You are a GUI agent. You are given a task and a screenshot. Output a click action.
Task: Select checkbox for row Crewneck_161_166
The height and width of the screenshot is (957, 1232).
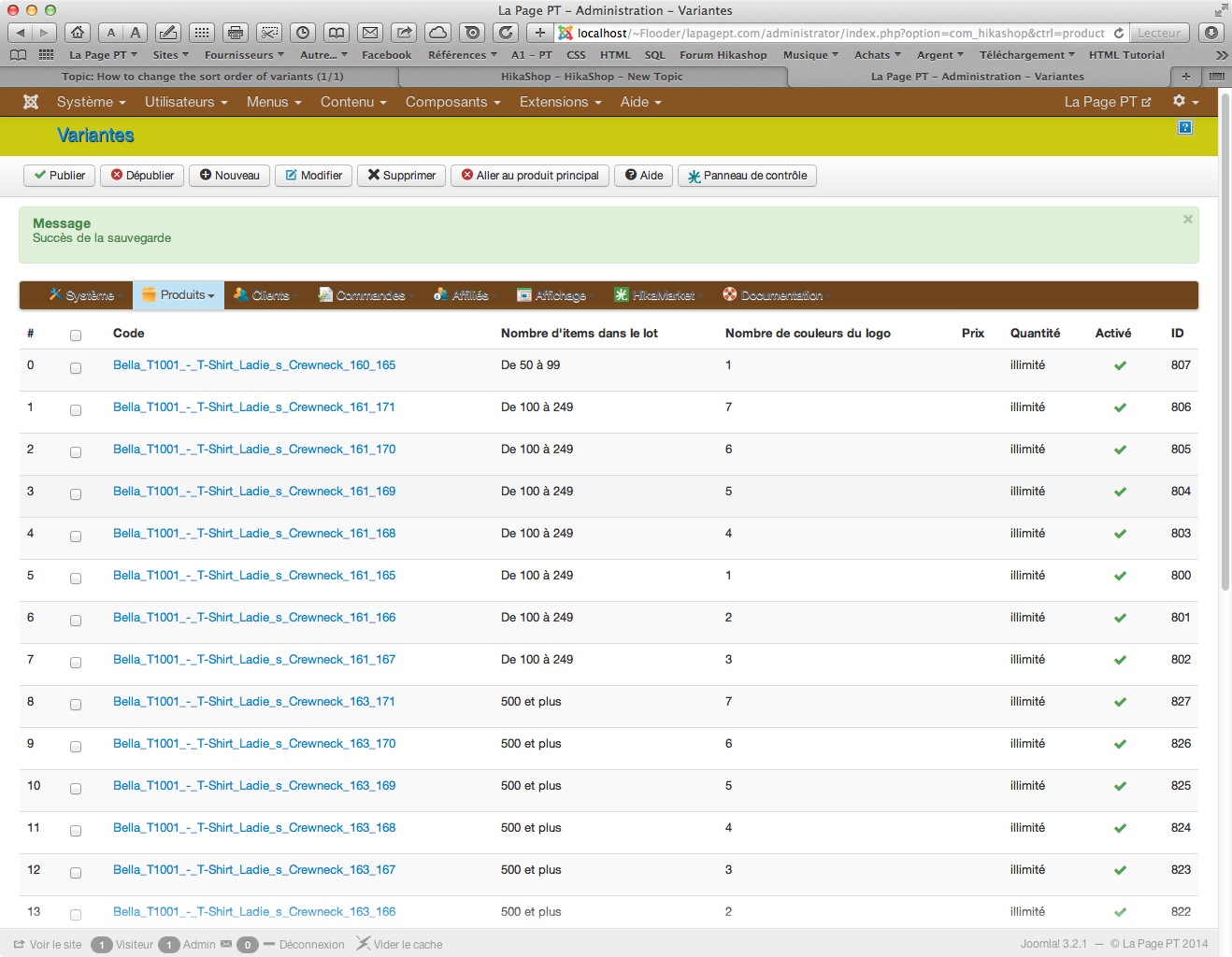click(x=76, y=621)
